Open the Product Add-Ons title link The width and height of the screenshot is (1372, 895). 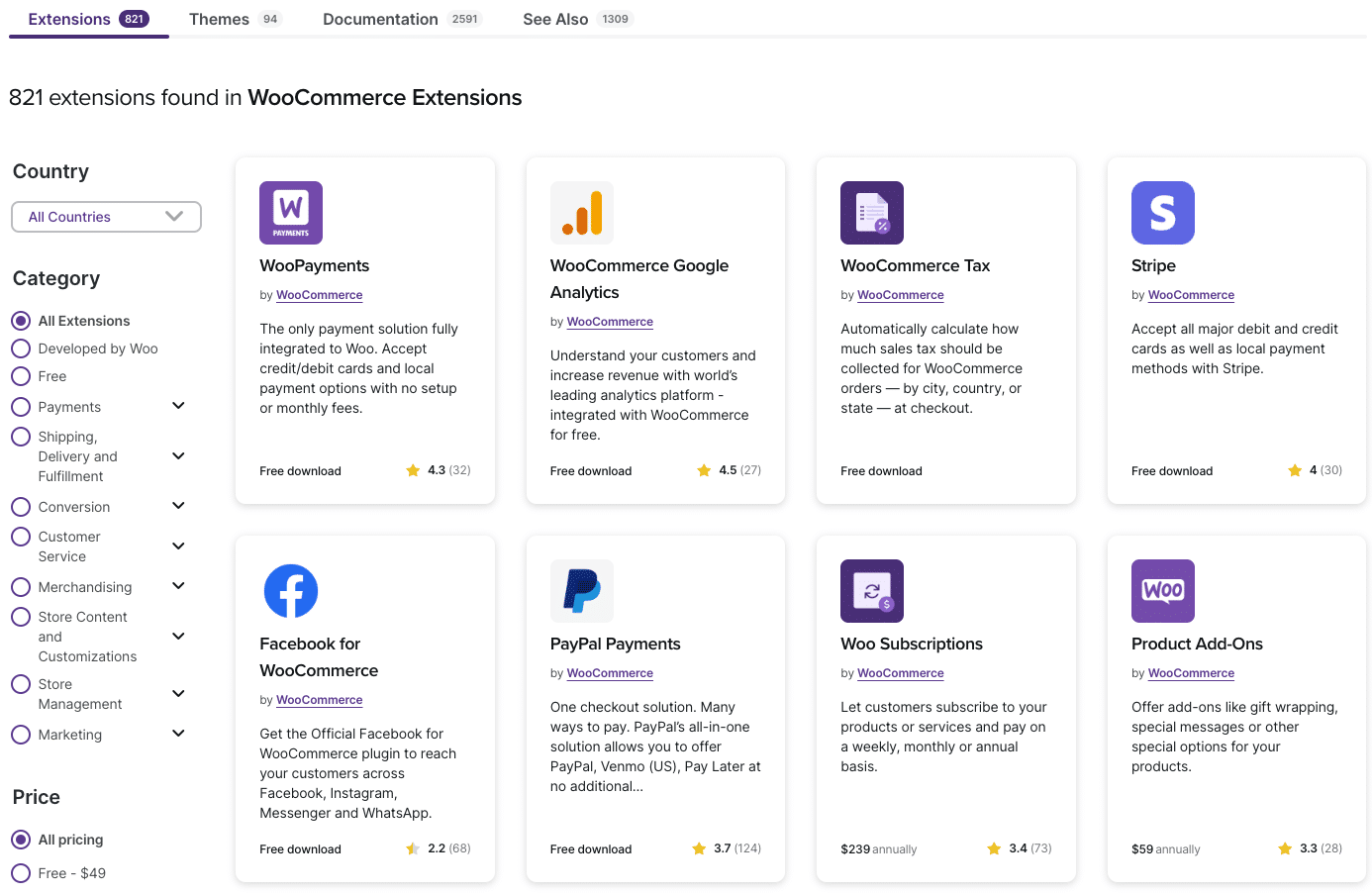point(1198,644)
